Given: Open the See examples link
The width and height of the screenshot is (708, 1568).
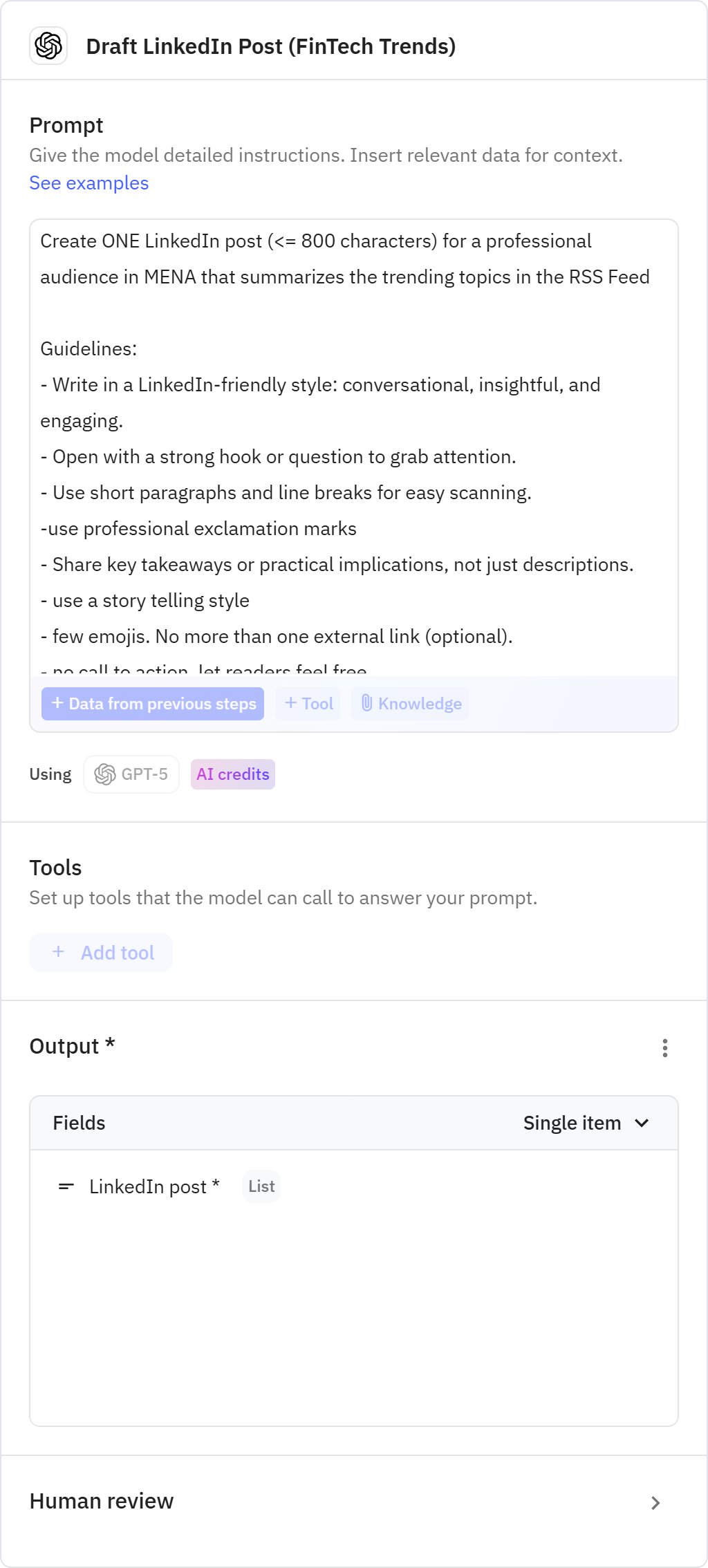Looking at the screenshot, I should [88, 183].
